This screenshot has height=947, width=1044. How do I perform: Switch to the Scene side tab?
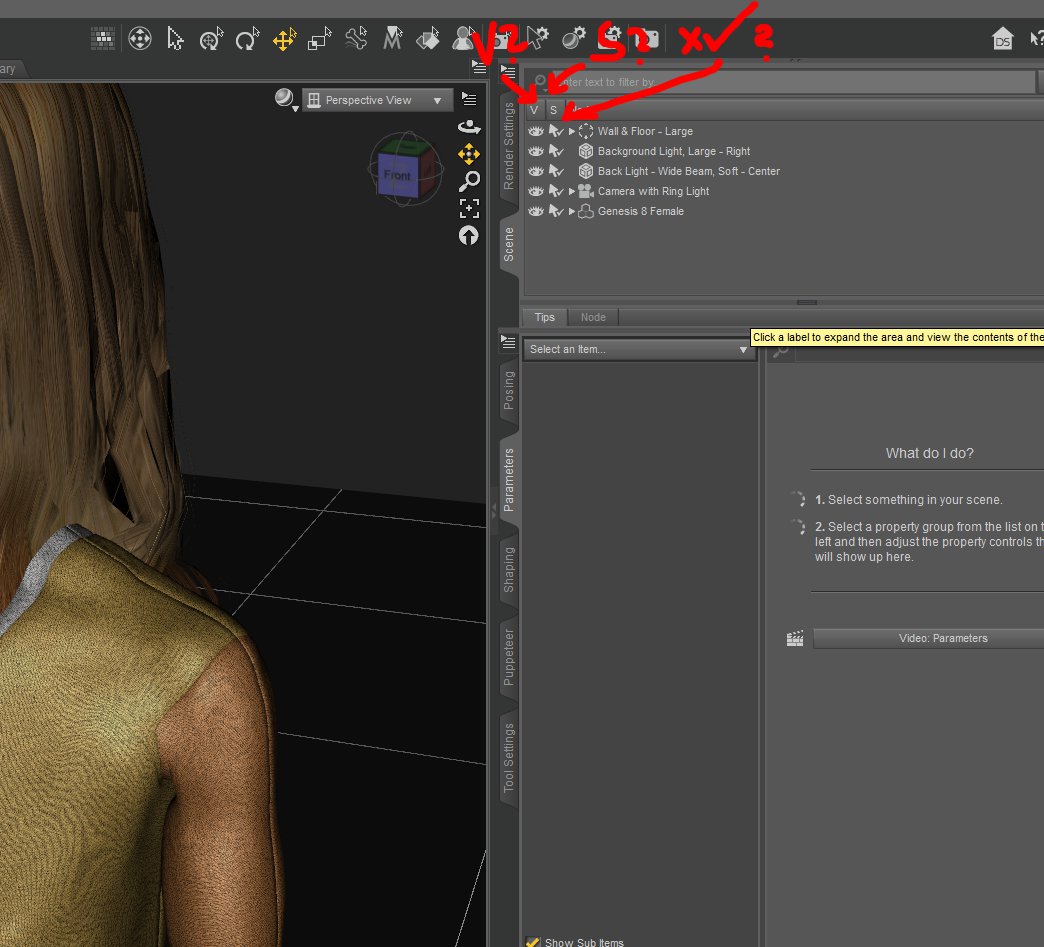509,244
